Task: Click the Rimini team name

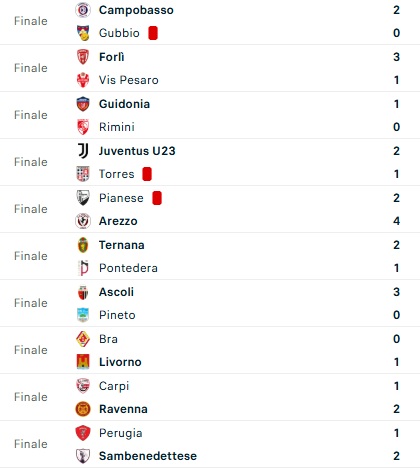Action: click(117, 127)
